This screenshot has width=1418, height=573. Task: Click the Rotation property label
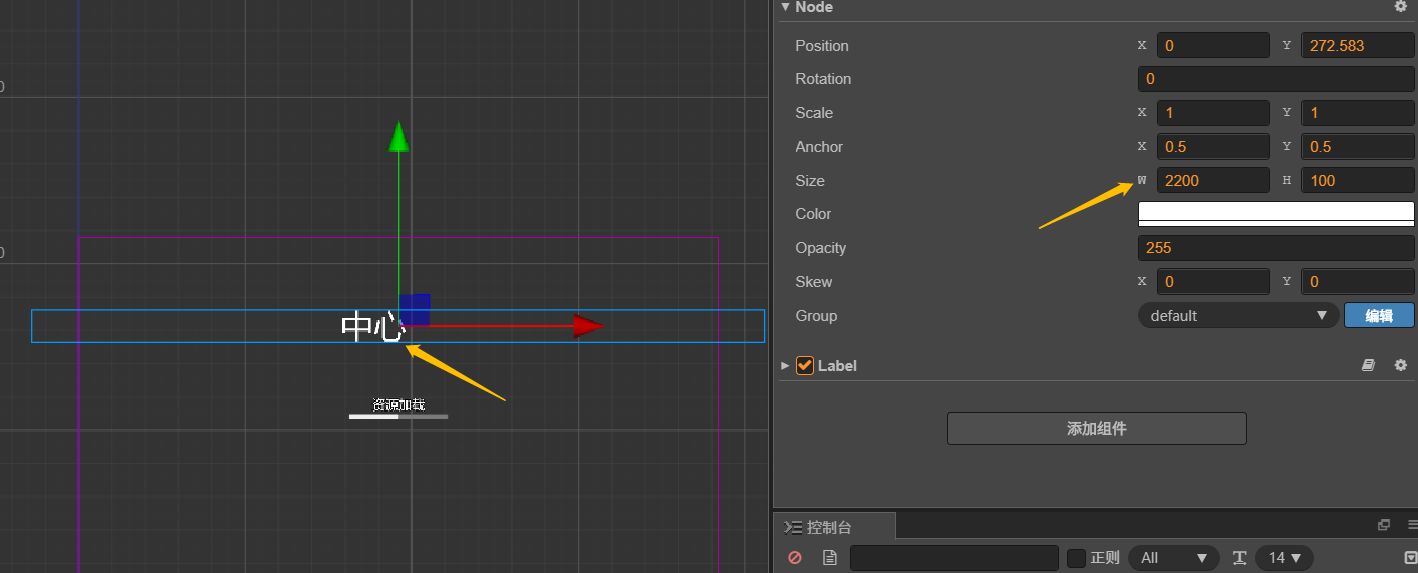tap(823, 79)
